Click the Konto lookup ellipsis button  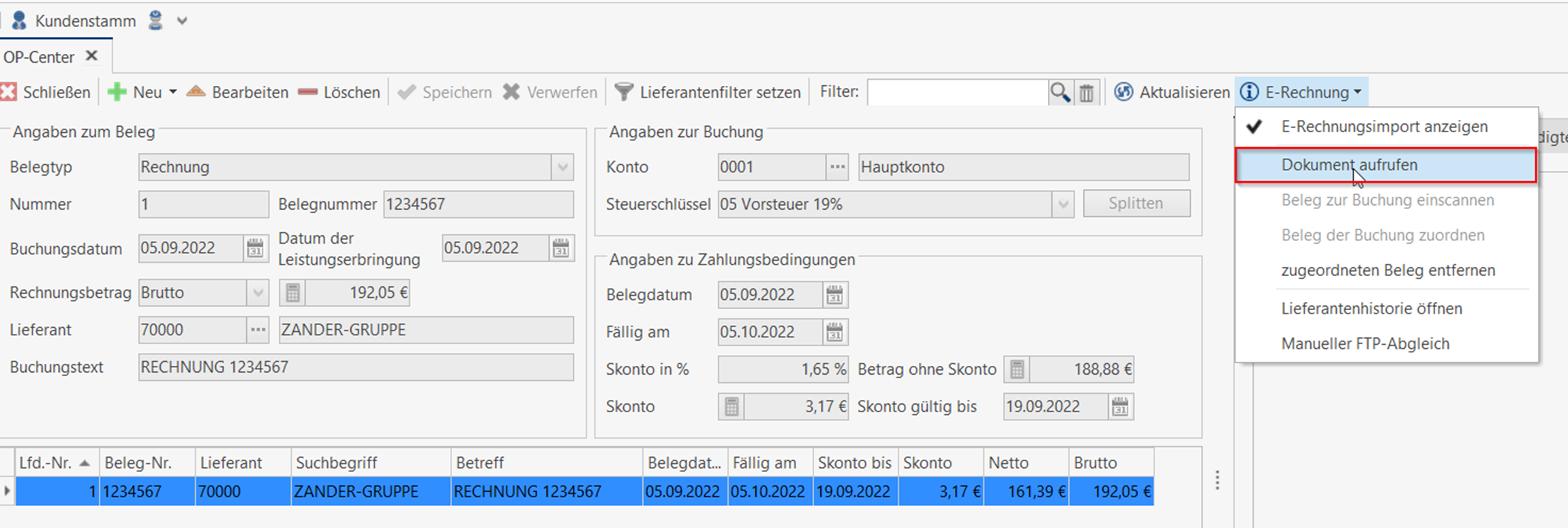click(x=837, y=167)
